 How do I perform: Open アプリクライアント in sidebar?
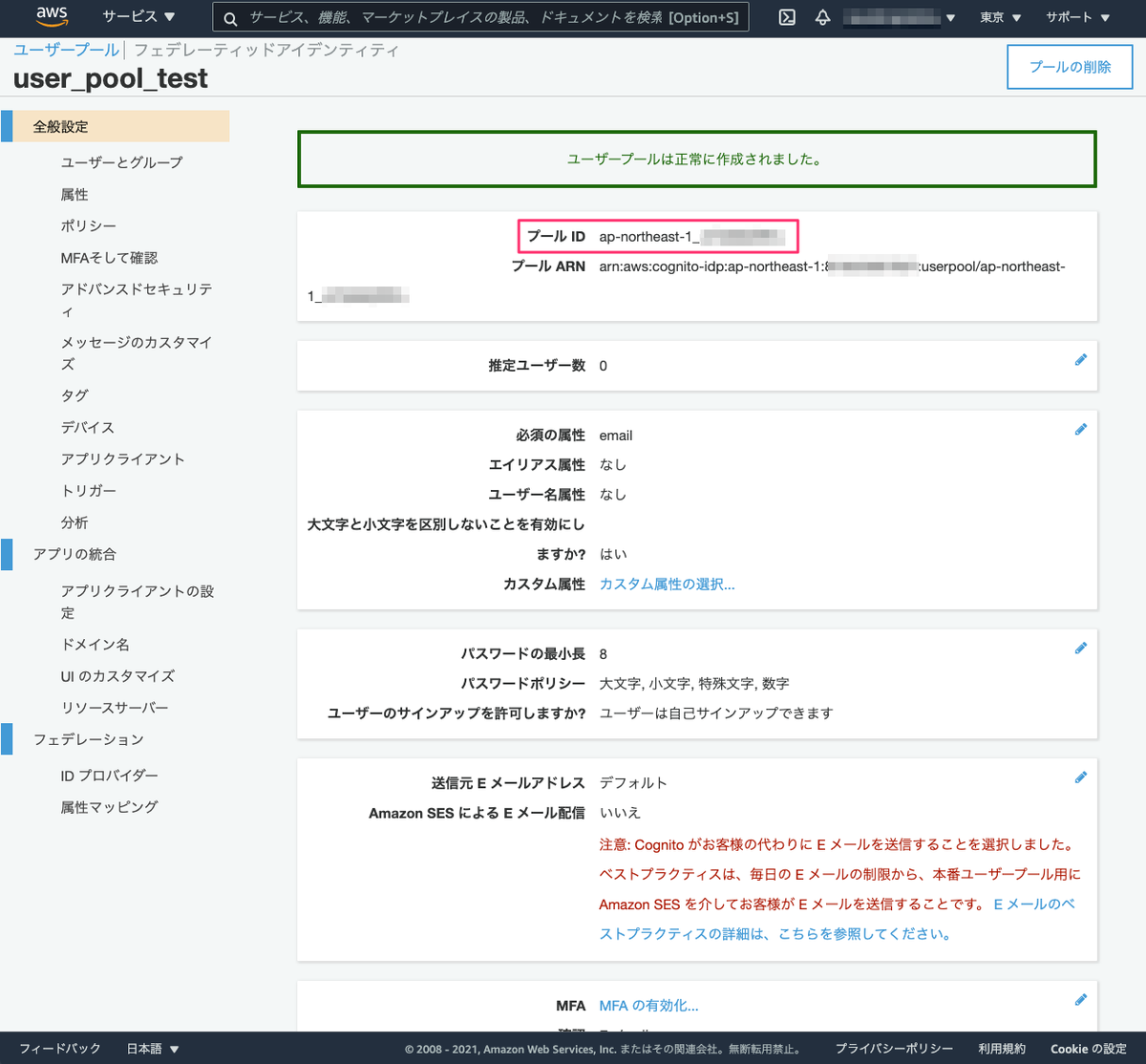point(122,458)
